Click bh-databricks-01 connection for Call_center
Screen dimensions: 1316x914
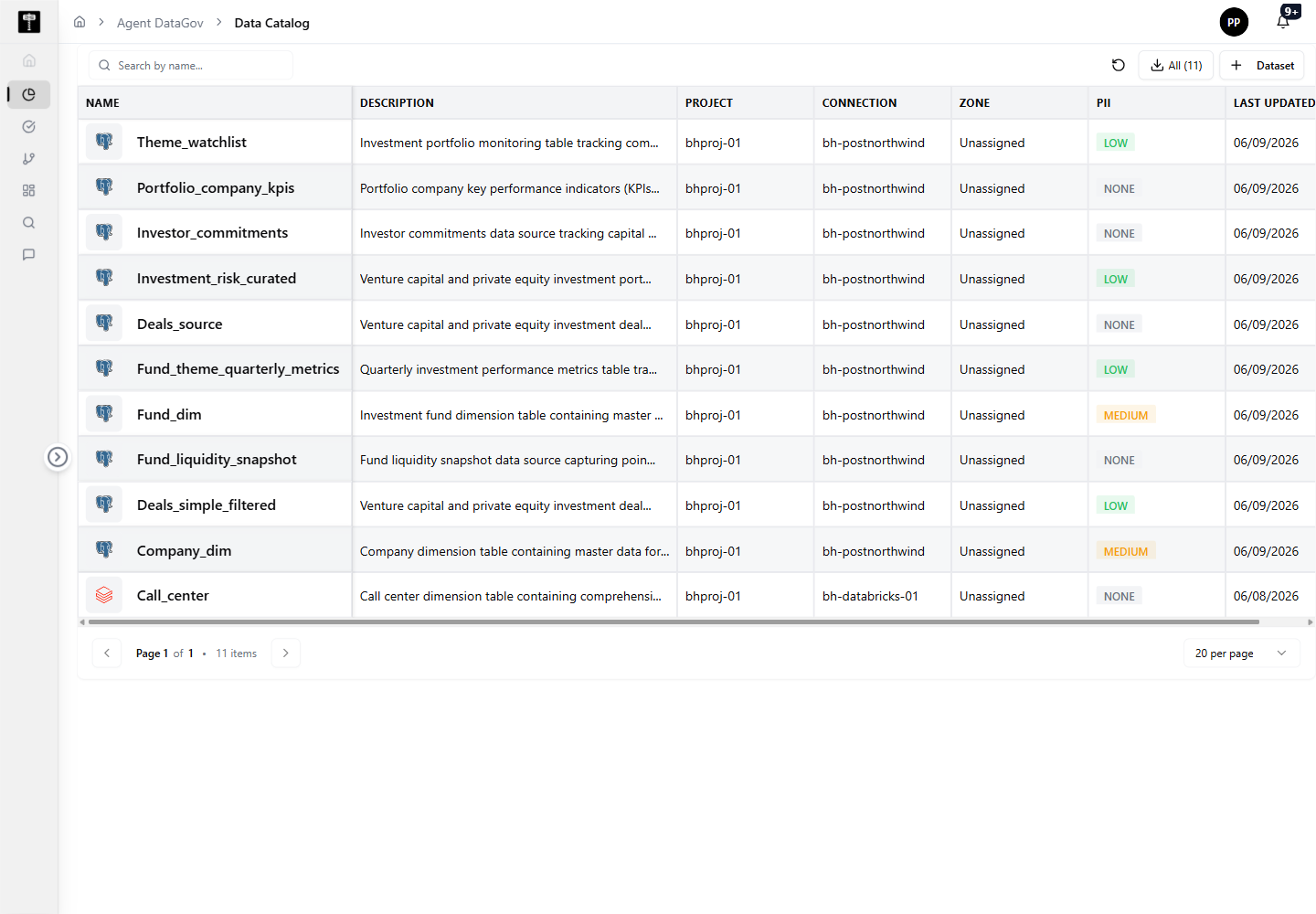[870, 596]
